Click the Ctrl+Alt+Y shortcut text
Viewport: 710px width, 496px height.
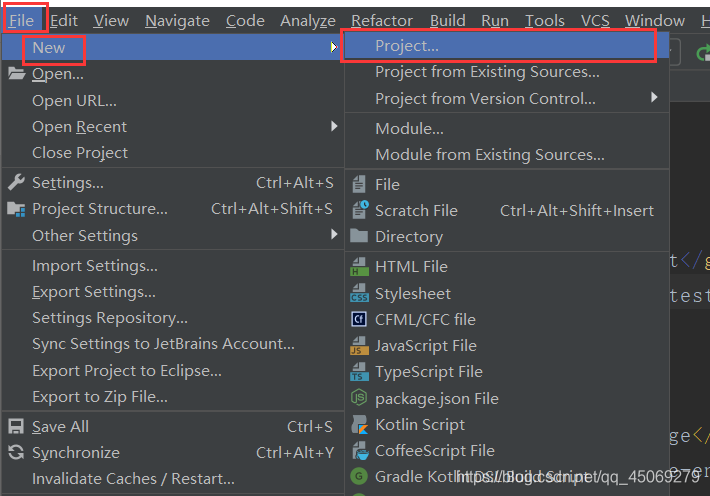pos(295,453)
